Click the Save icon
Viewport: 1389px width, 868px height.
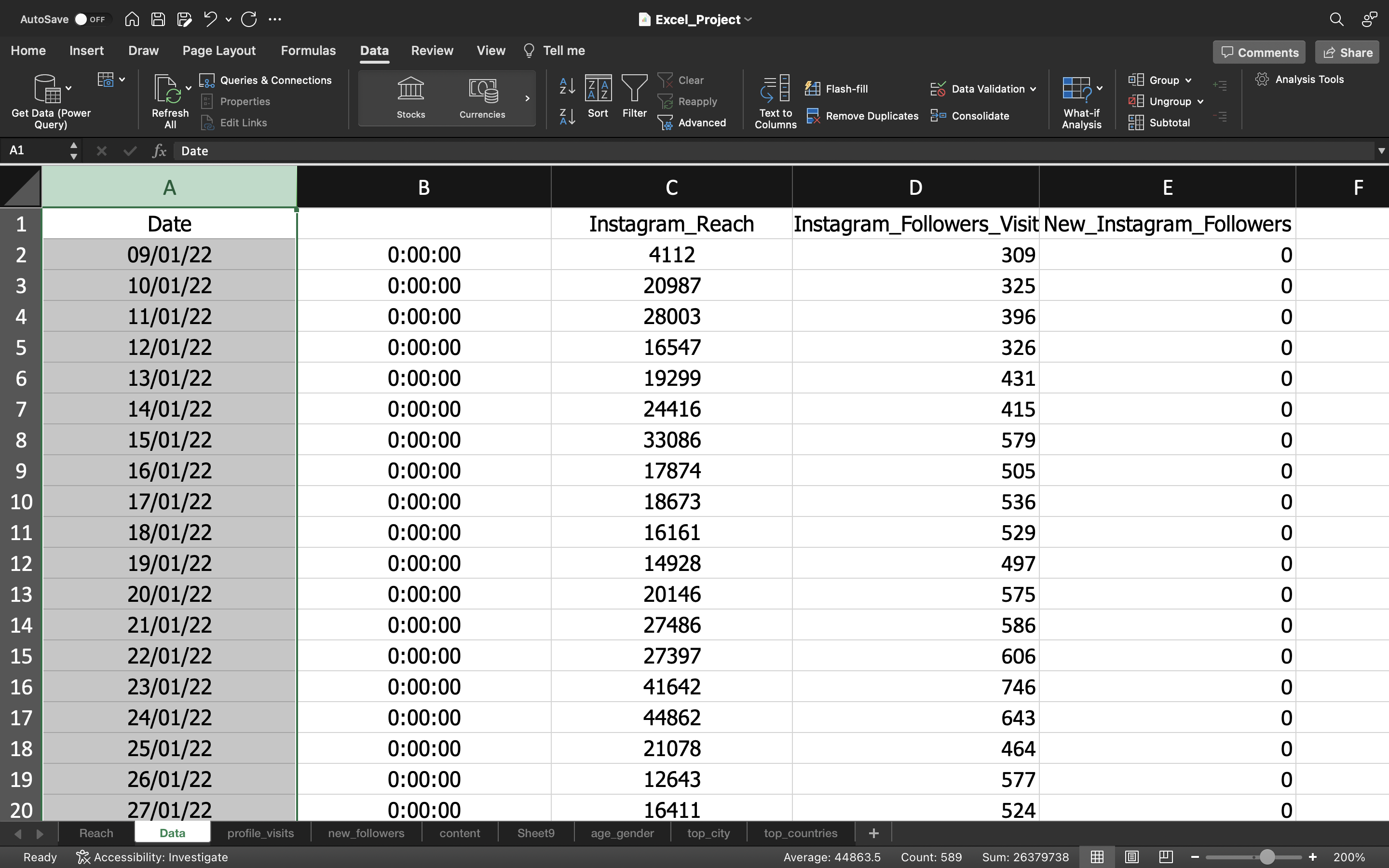click(x=158, y=19)
